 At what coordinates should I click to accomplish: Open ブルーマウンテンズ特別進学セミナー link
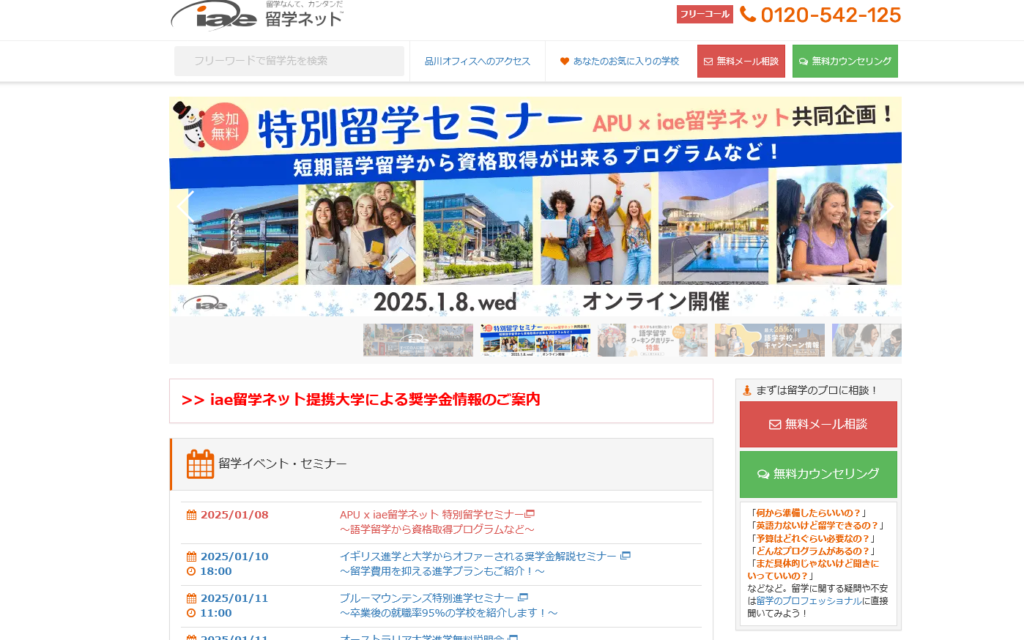pyautogui.click(x=426, y=598)
